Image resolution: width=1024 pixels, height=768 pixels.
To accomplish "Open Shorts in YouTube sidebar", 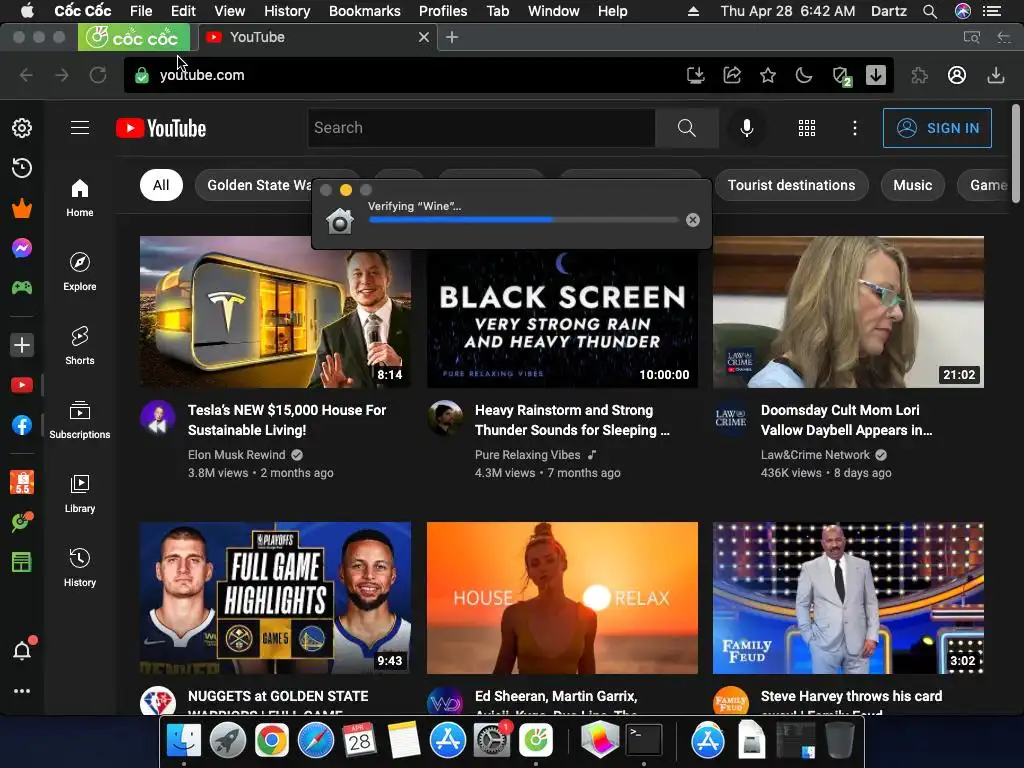I will pyautogui.click(x=80, y=345).
